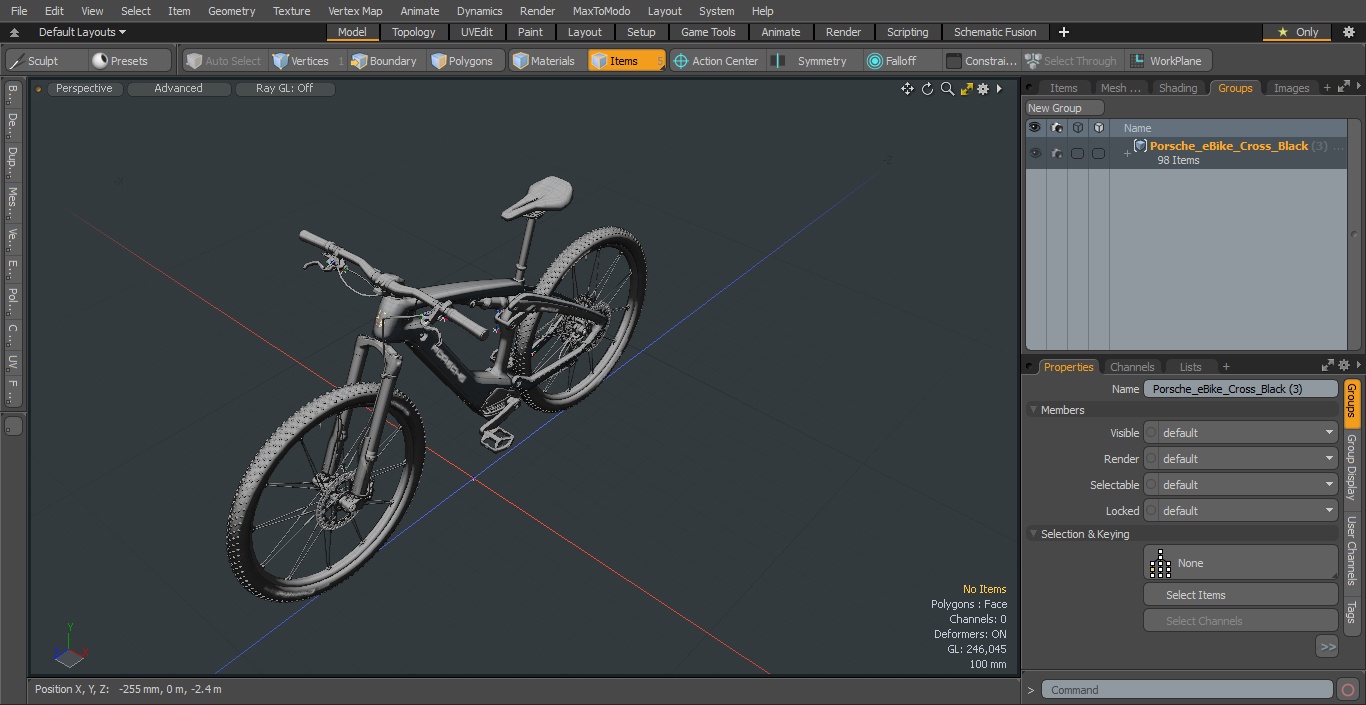Image resolution: width=1366 pixels, height=705 pixels.
Task: Click the New Group button
Action: (x=1064, y=108)
